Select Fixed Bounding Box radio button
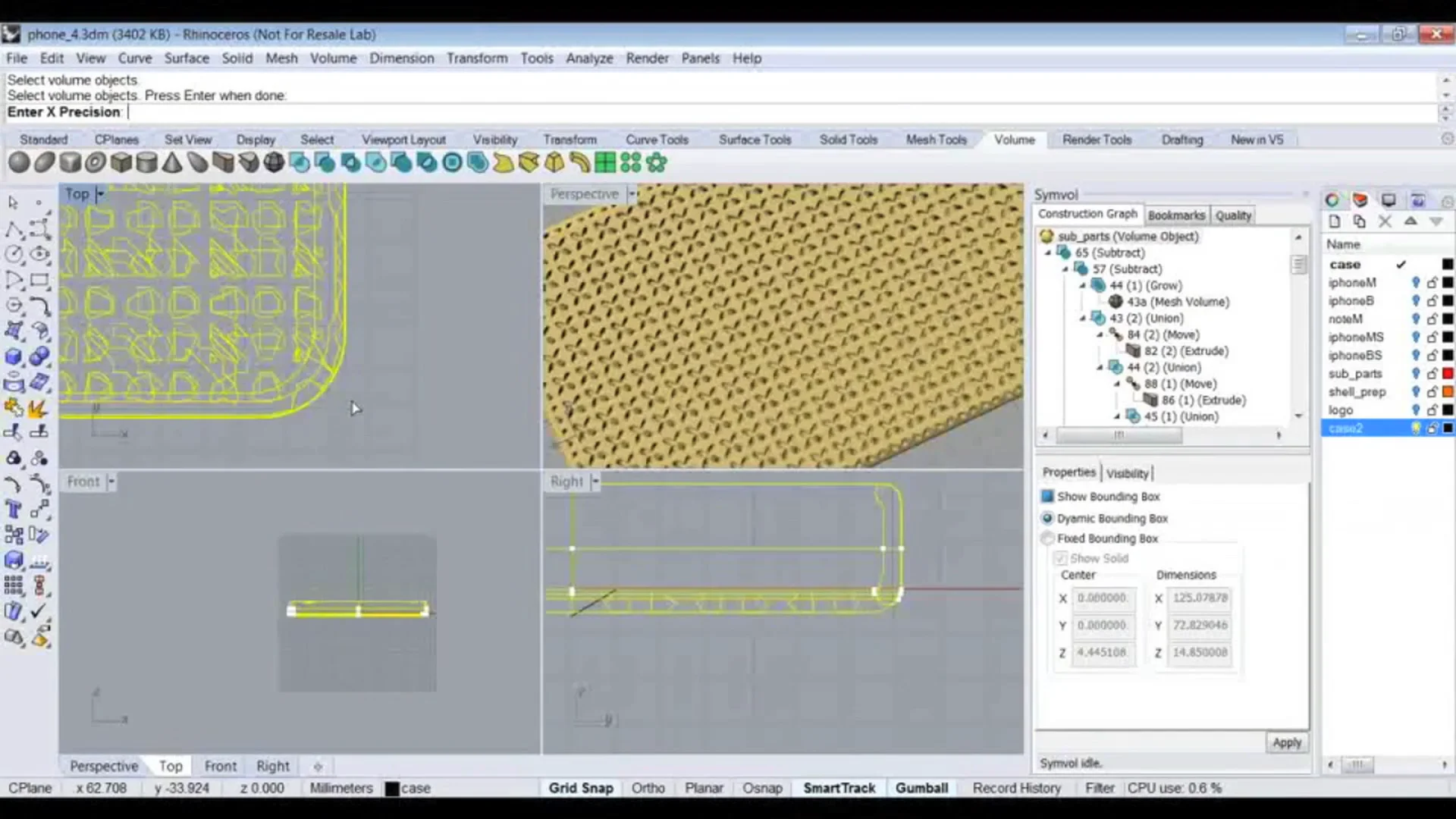 click(1047, 538)
